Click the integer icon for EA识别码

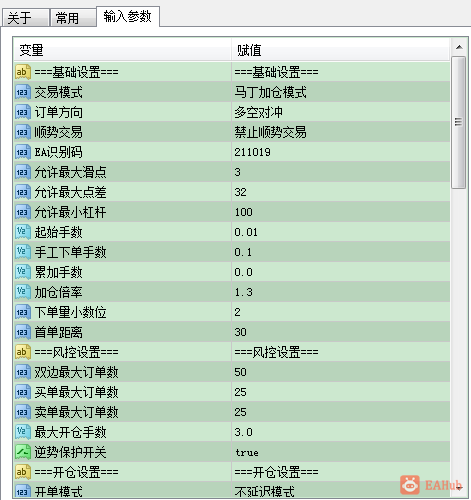(x=23, y=152)
